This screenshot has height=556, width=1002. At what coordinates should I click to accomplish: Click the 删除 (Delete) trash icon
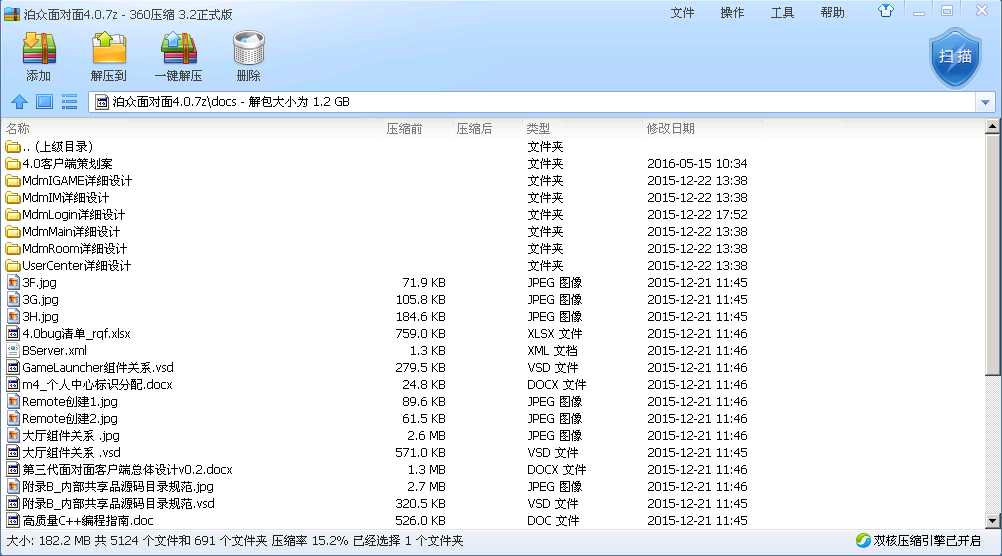(x=249, y=49)
